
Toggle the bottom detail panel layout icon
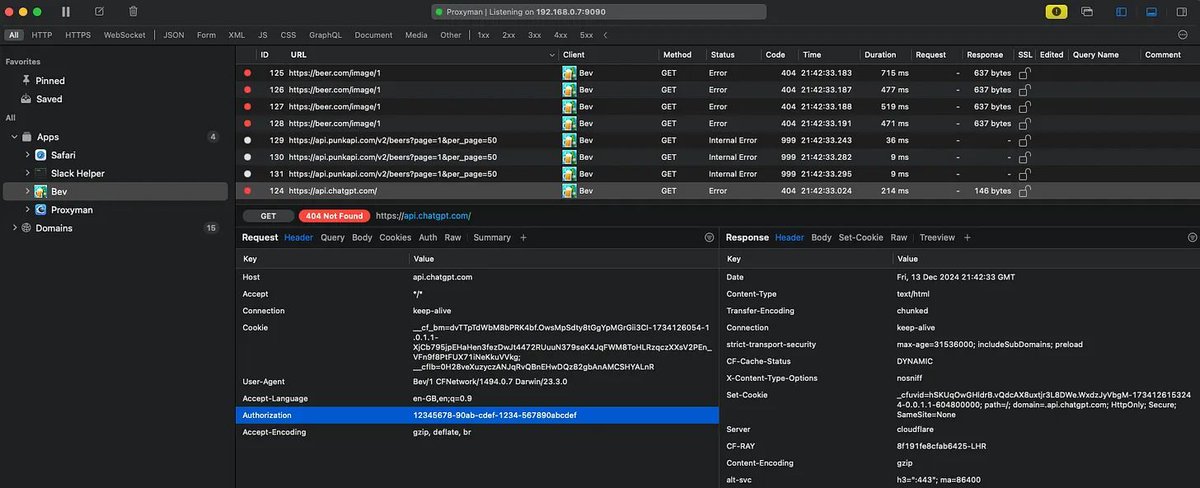(1151, 12)
